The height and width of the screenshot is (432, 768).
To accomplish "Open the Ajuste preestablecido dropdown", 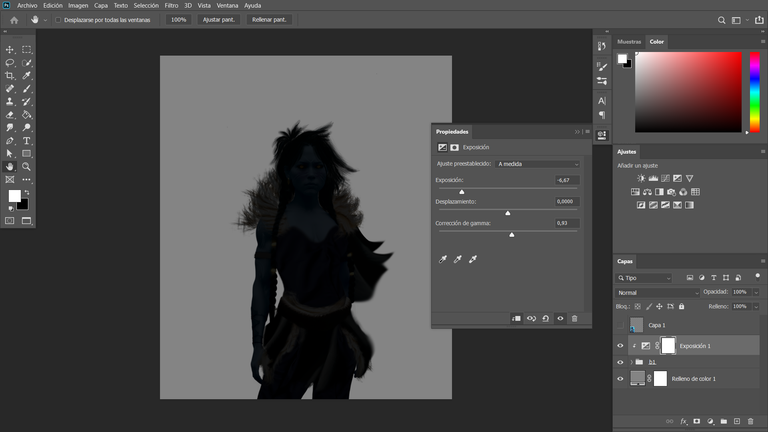I will [537, 164].
